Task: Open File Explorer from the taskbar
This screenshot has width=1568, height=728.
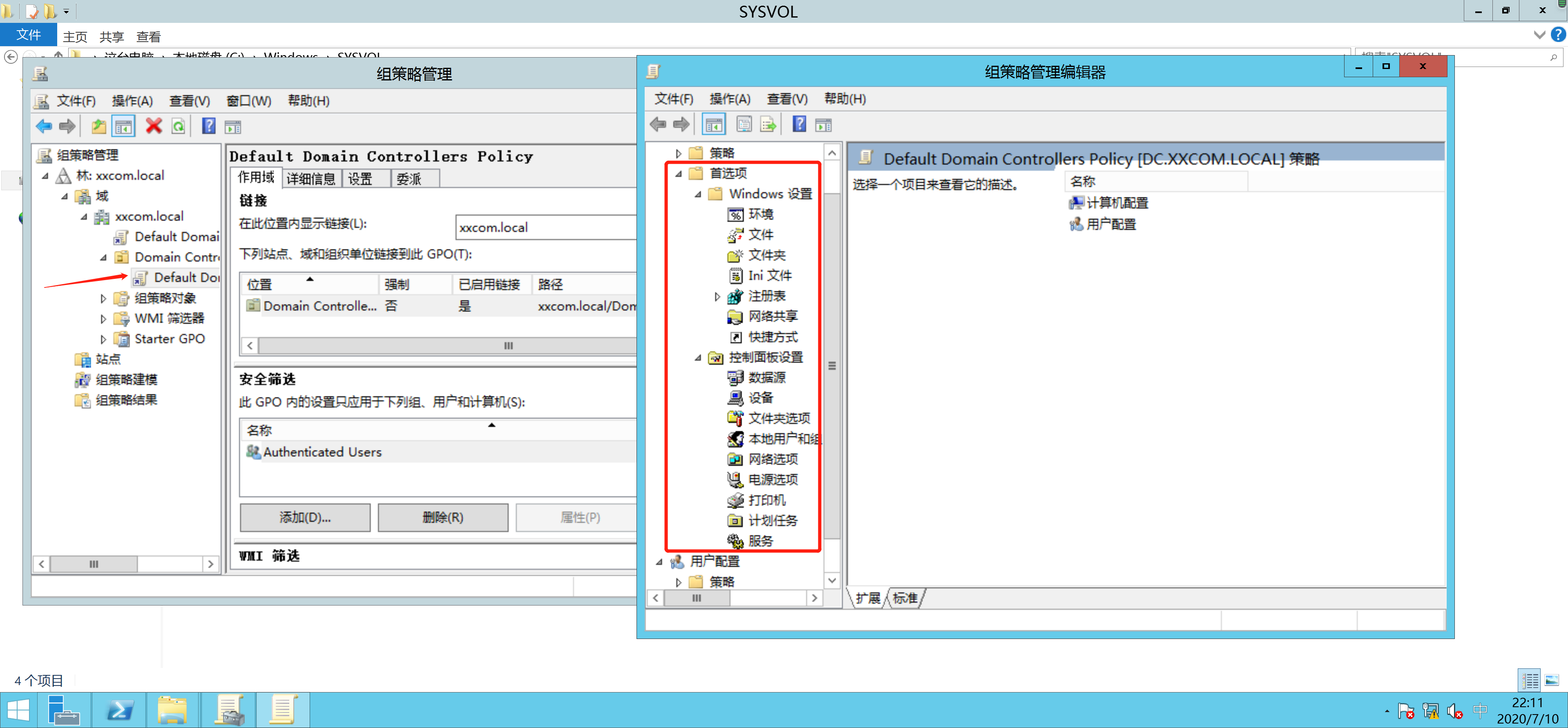Action: pos(173,710)
